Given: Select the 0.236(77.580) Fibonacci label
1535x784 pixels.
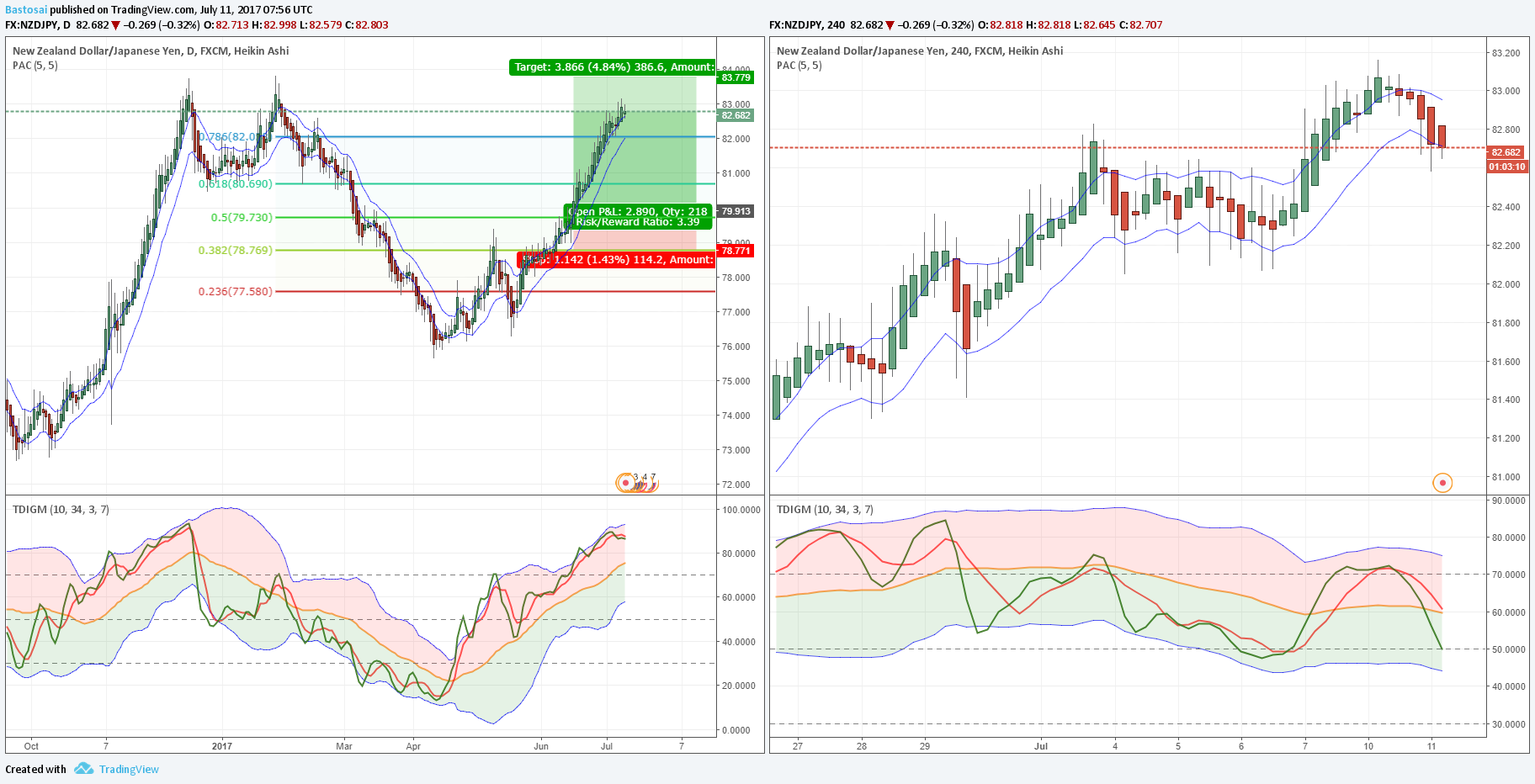Looking at the screenshot, I should (236, 291).
